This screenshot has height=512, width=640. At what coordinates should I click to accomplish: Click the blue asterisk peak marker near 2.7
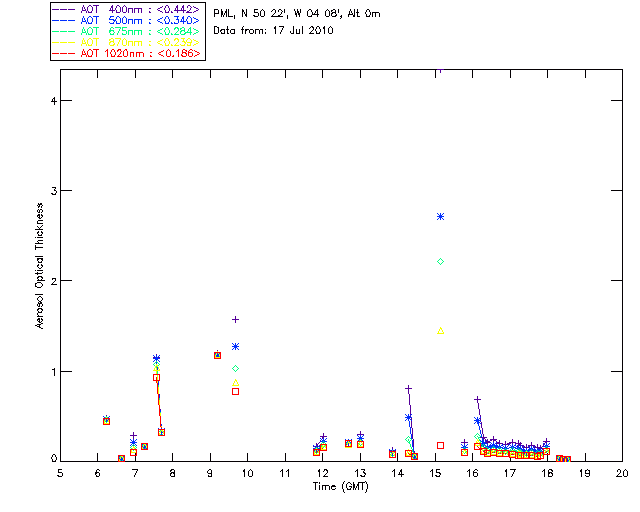440,216
